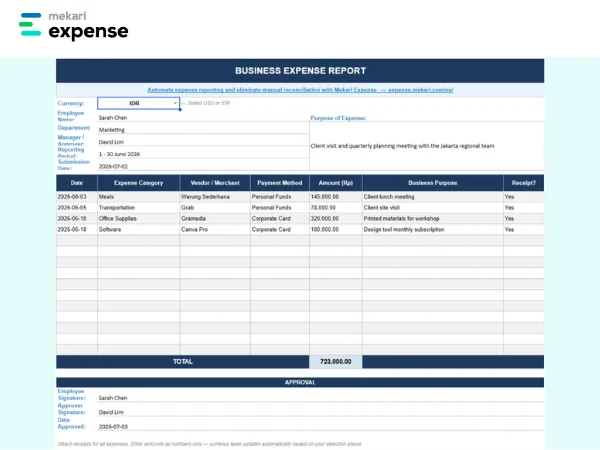Click the Purpose of Expense description text
Viewport: 600px width, 450px height.
tap(403, 146)
